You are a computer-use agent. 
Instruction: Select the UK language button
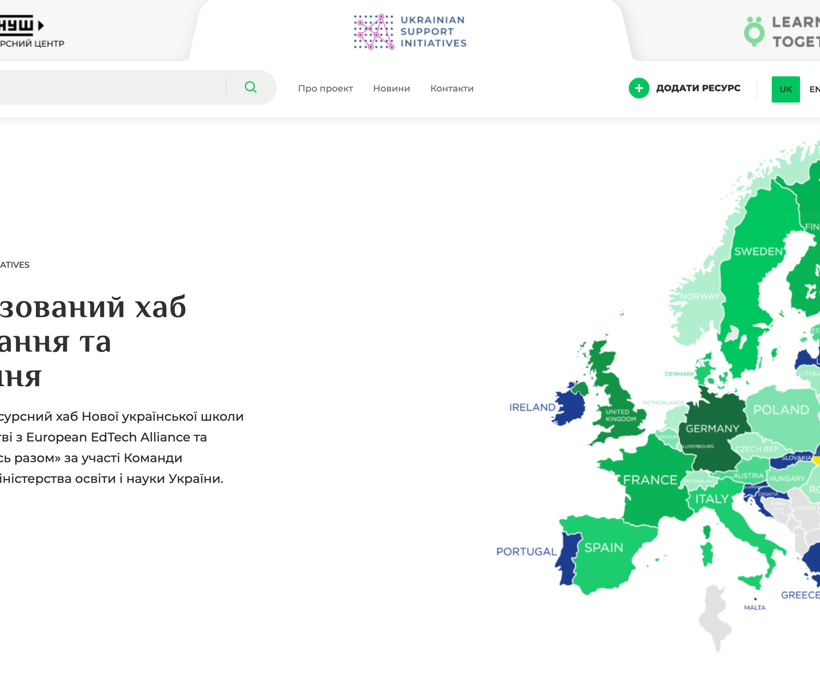pyautogui.click(x=785, y=89)
